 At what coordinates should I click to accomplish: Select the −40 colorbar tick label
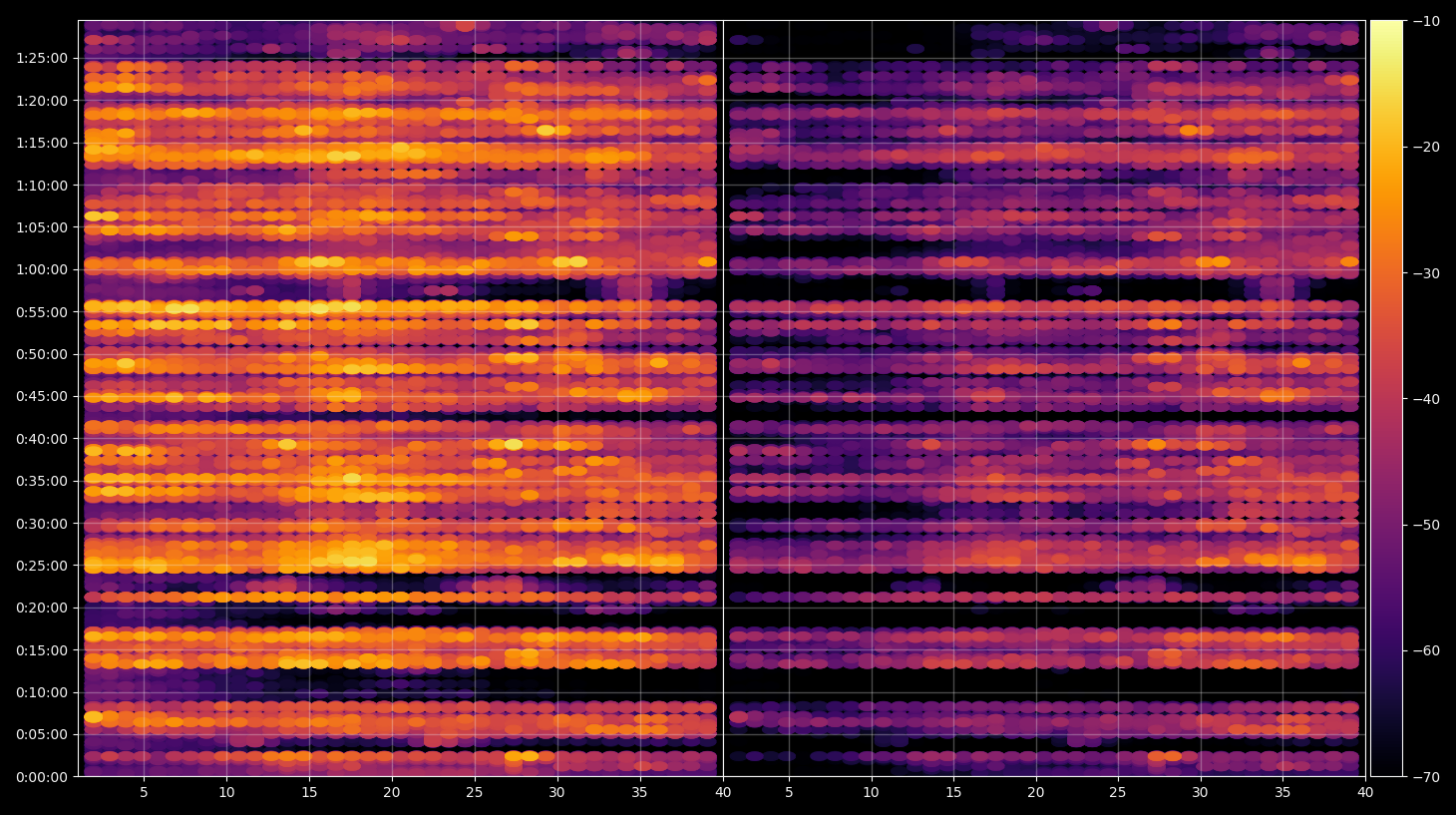(x=1426, y=399)
